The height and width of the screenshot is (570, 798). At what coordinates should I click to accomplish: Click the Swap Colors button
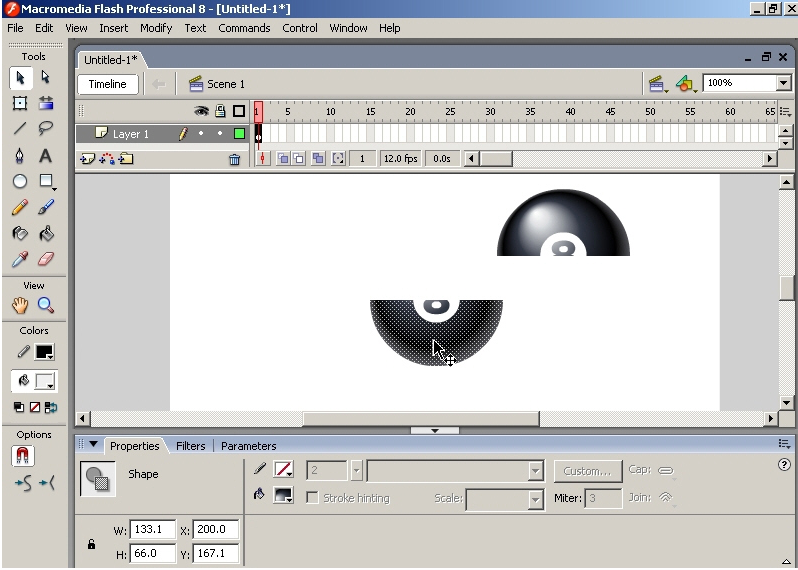point(51,407)
